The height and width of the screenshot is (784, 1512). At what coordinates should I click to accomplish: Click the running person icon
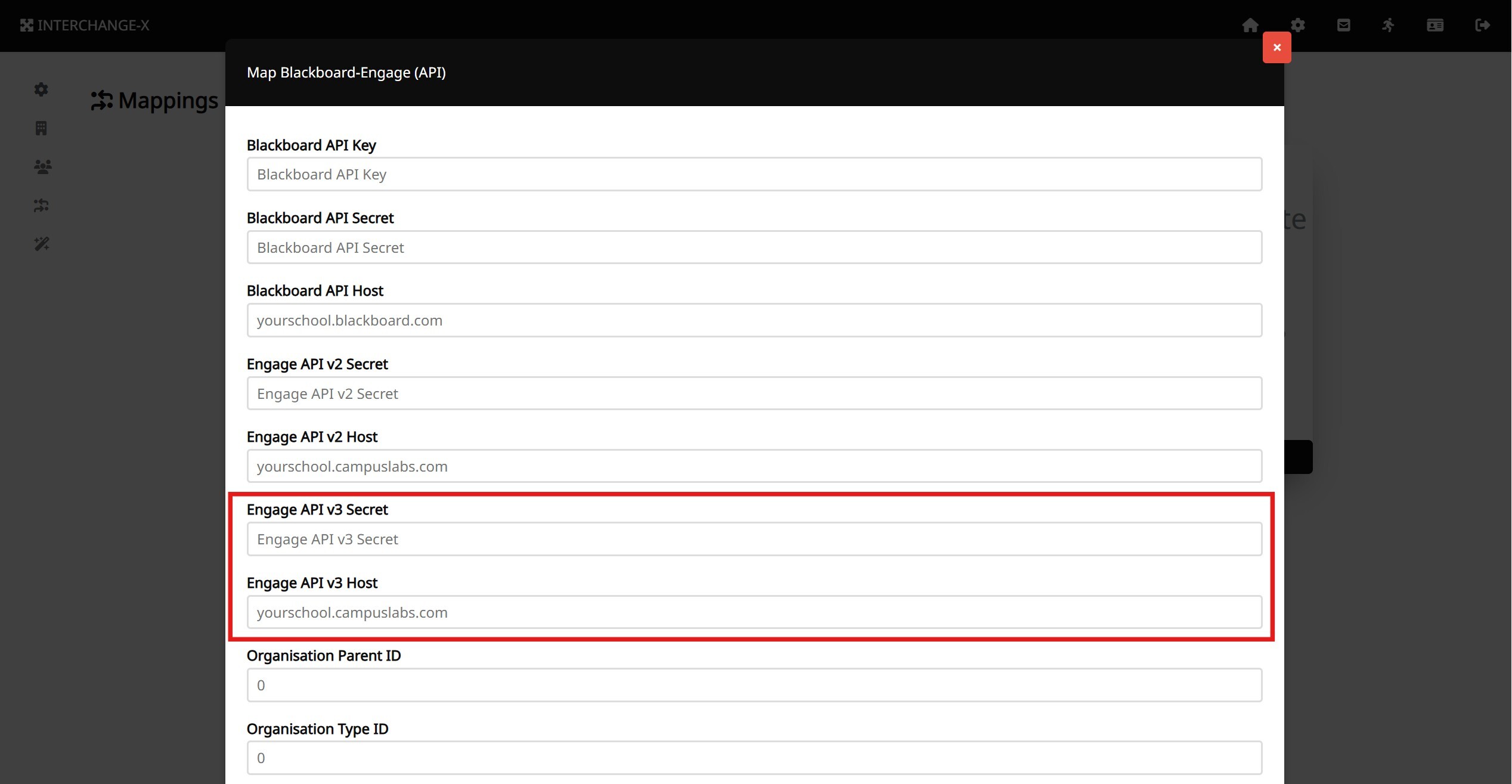1389,25
